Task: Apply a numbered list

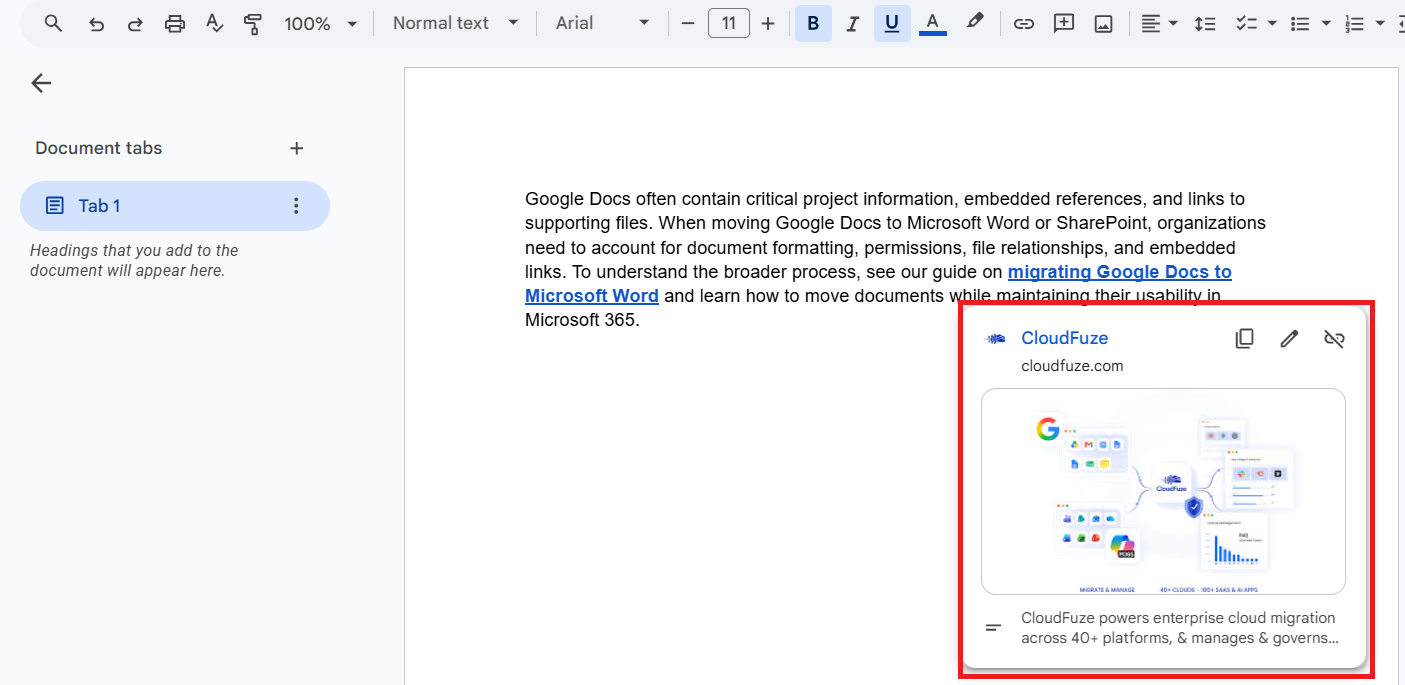Action: pos(1354,23)
